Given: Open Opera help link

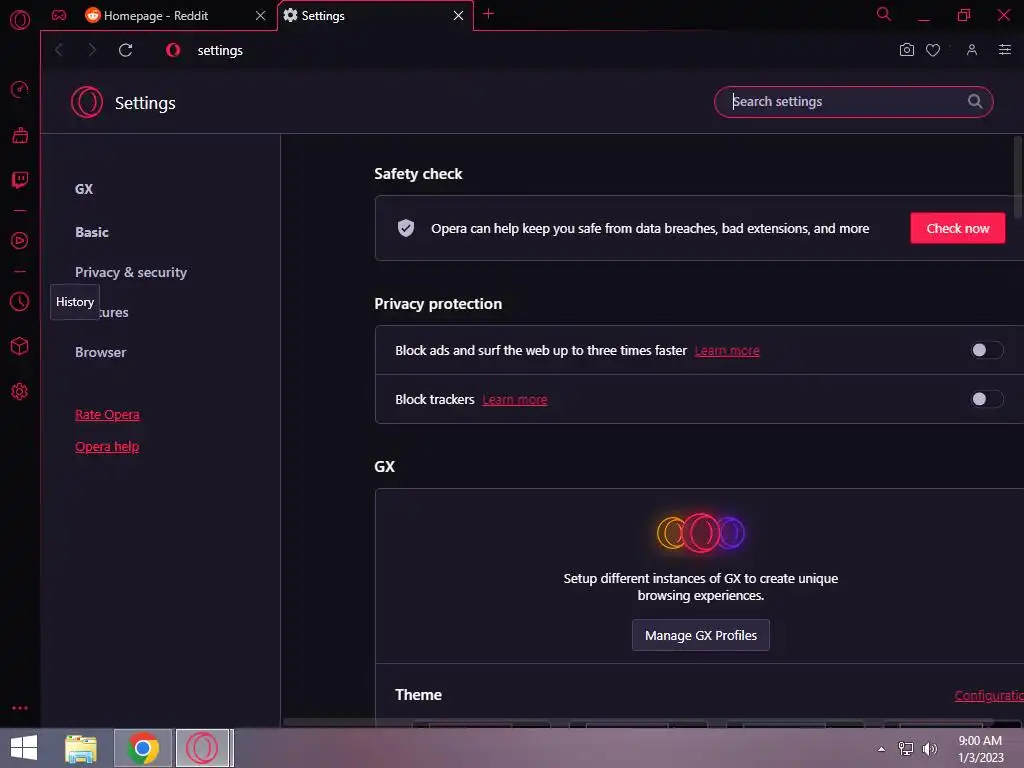Looking at the screenshot, I should [107, 447].
